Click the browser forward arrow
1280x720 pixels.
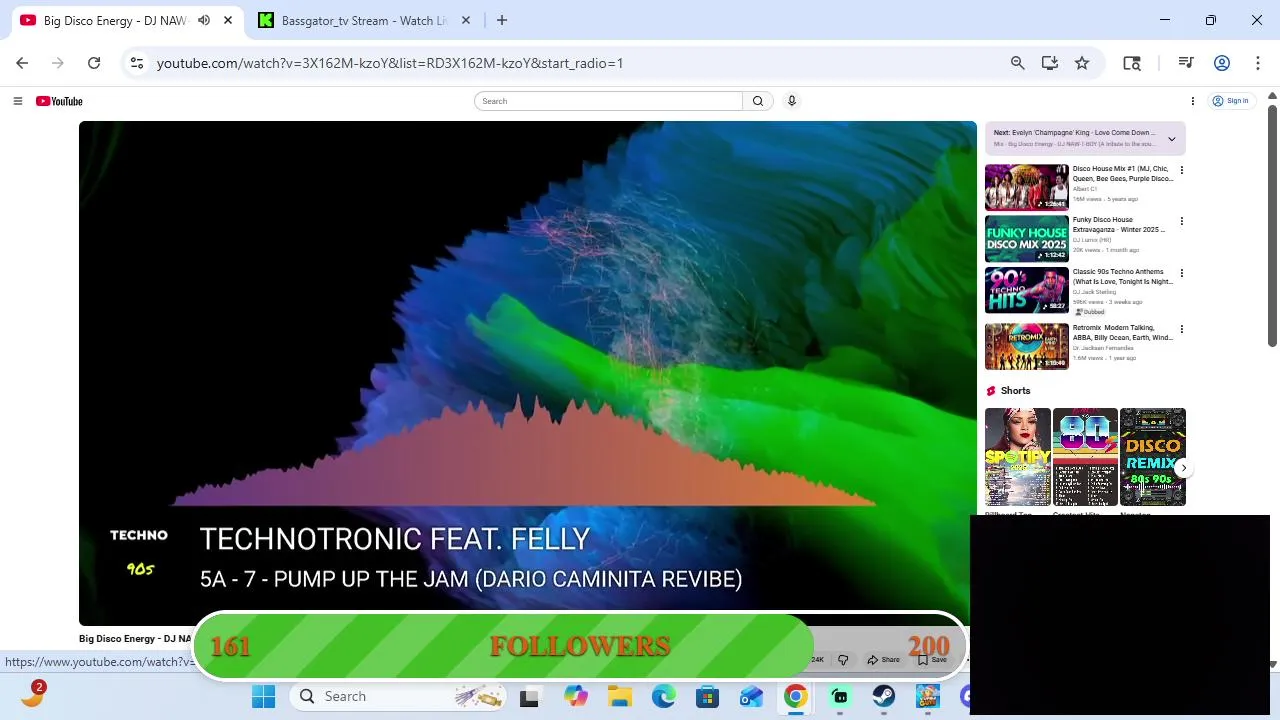pyautogui.click(x=58, y=63)
